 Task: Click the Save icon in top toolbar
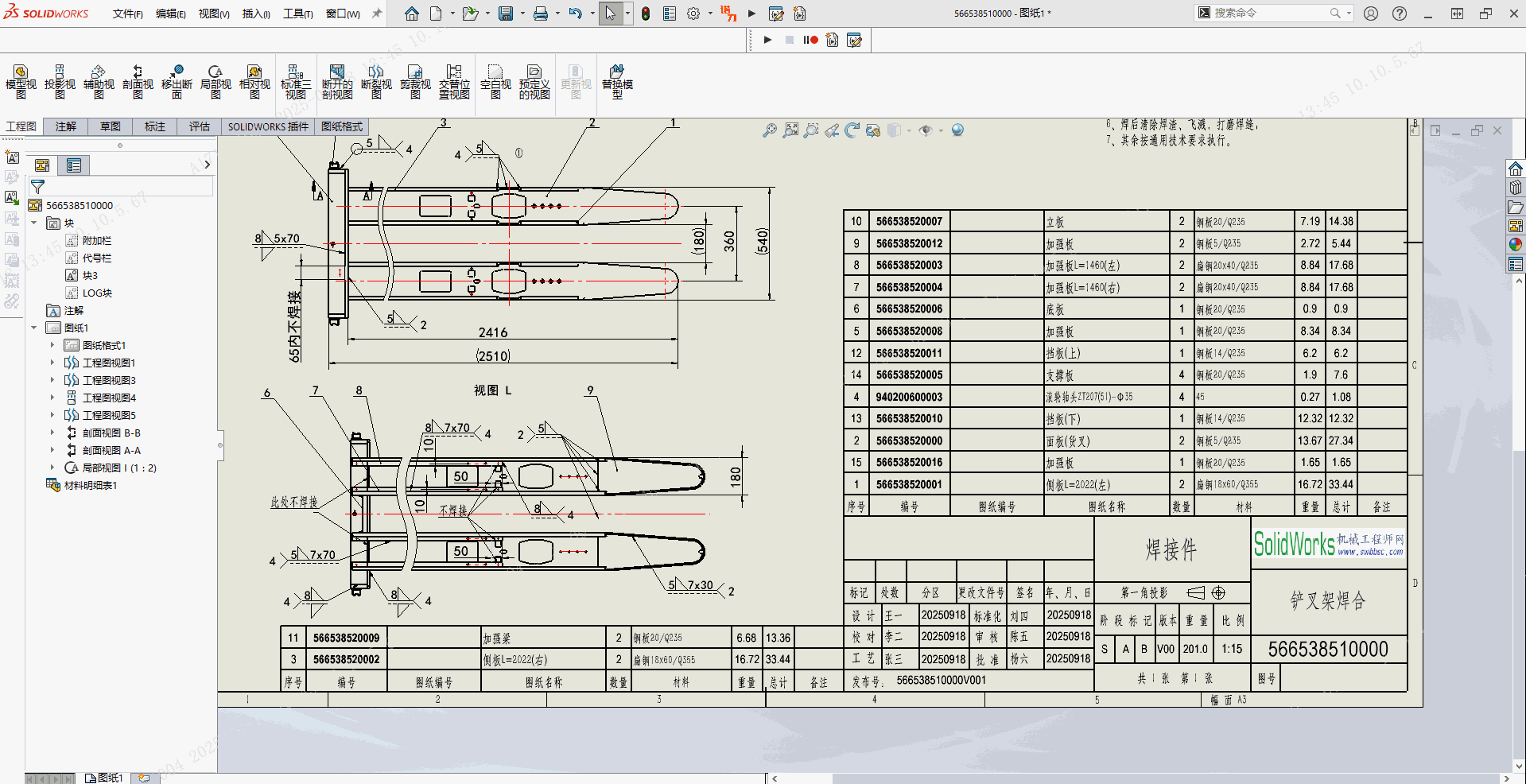click(x=506, y=14)
